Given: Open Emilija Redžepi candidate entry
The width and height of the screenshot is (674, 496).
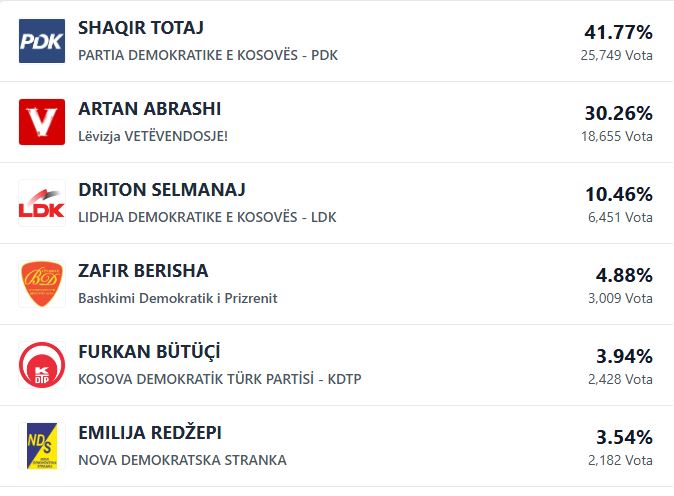Looking at the screenshot, I should 150,433.
